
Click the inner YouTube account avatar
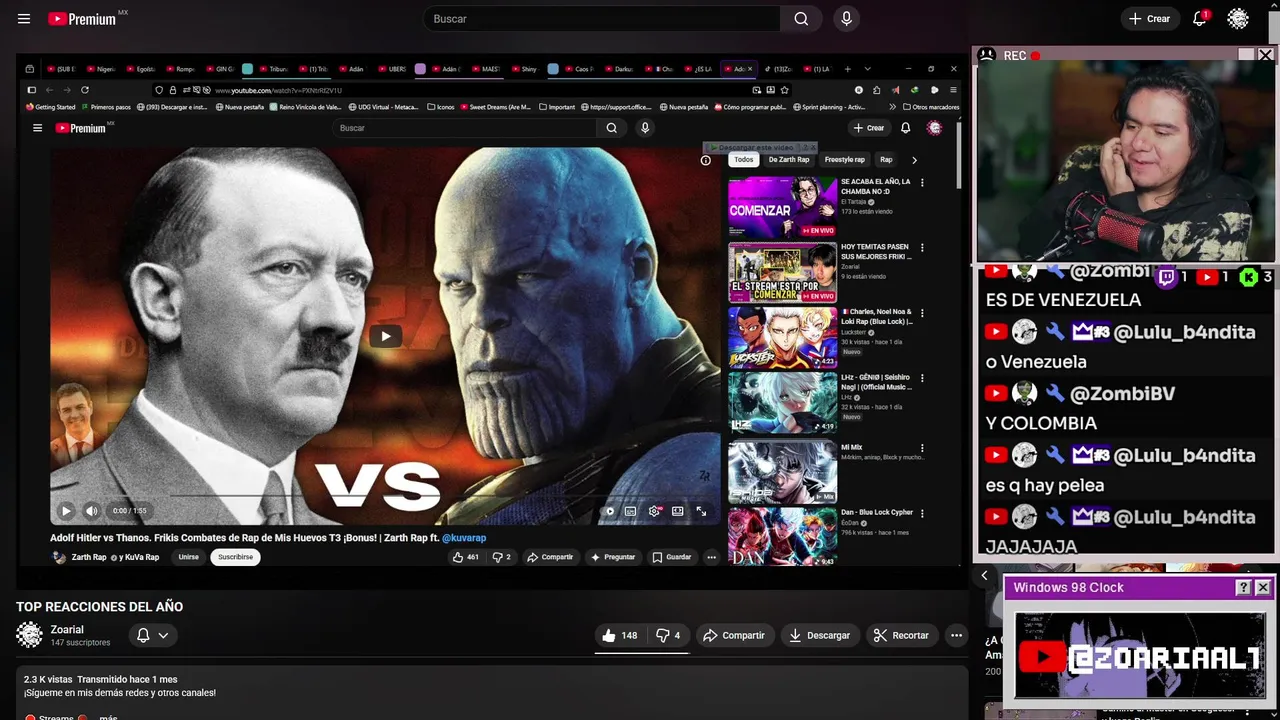[x=934, y=128]
